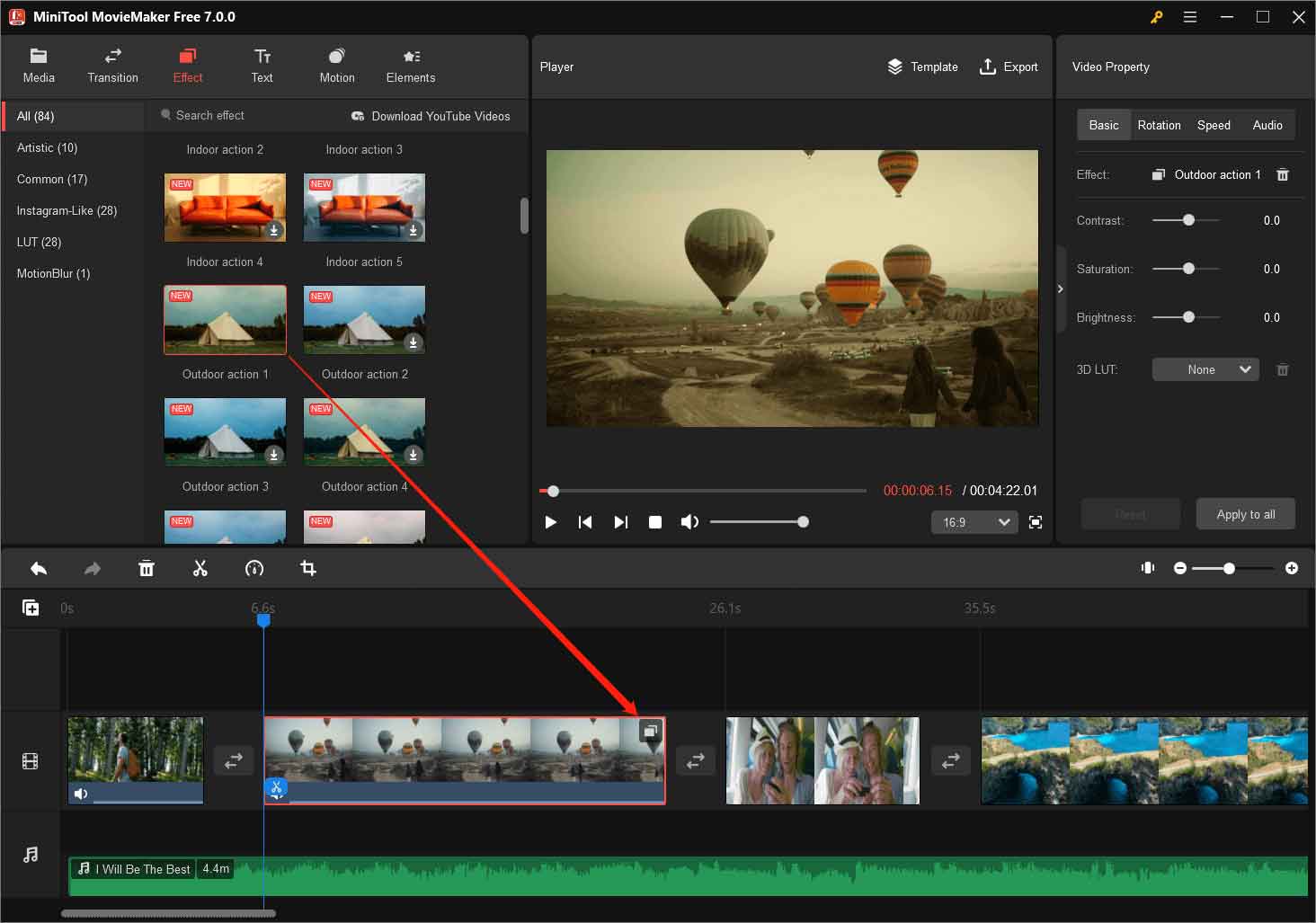
Task: Jump to previous frame
Action: [585, 522]
